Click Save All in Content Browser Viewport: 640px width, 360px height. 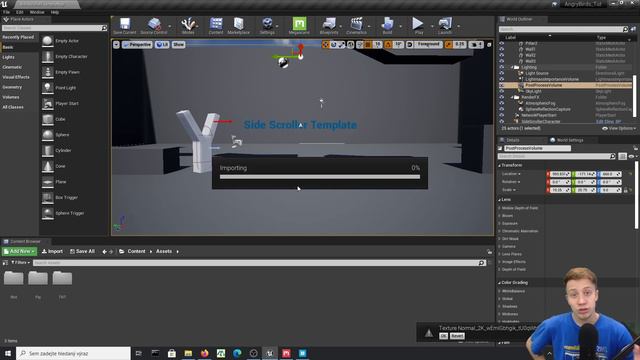click(82, 251)
